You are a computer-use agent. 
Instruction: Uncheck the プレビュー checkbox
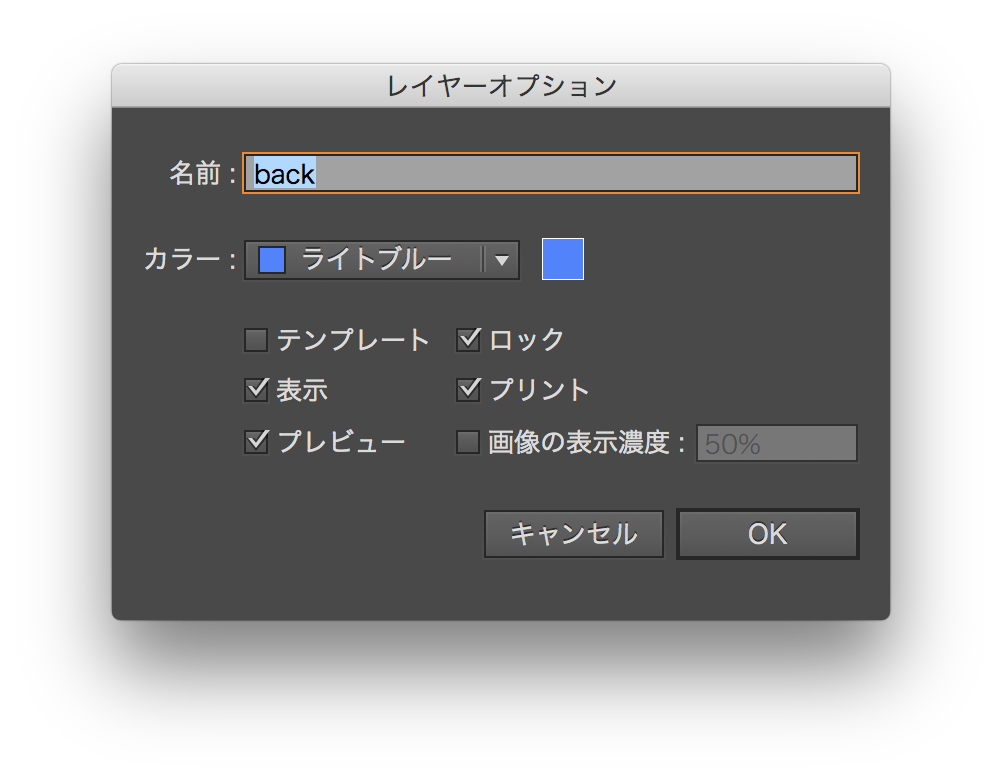(256, 441)
